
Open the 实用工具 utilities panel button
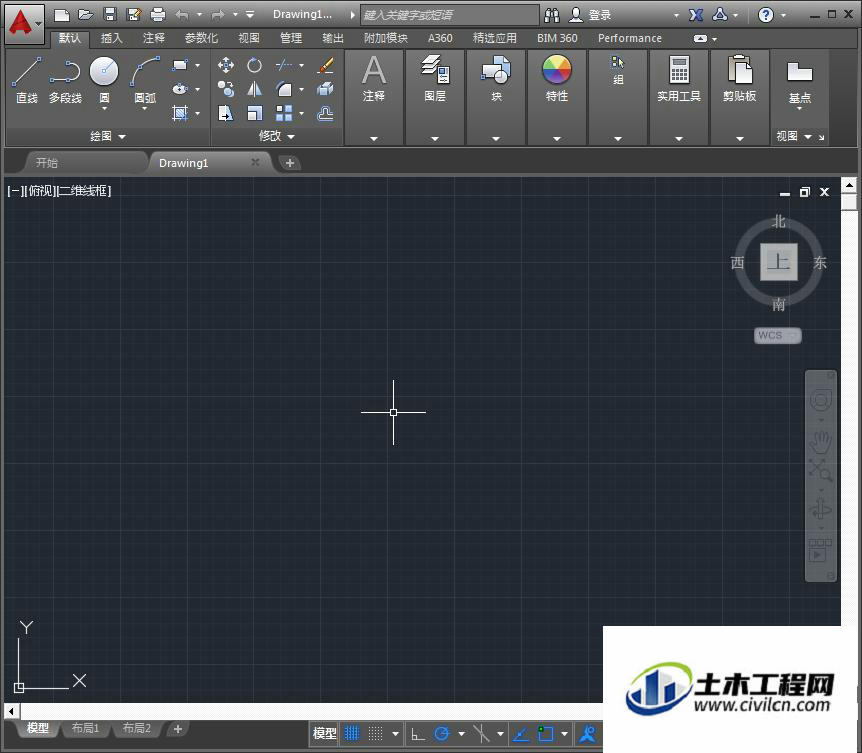678,81
